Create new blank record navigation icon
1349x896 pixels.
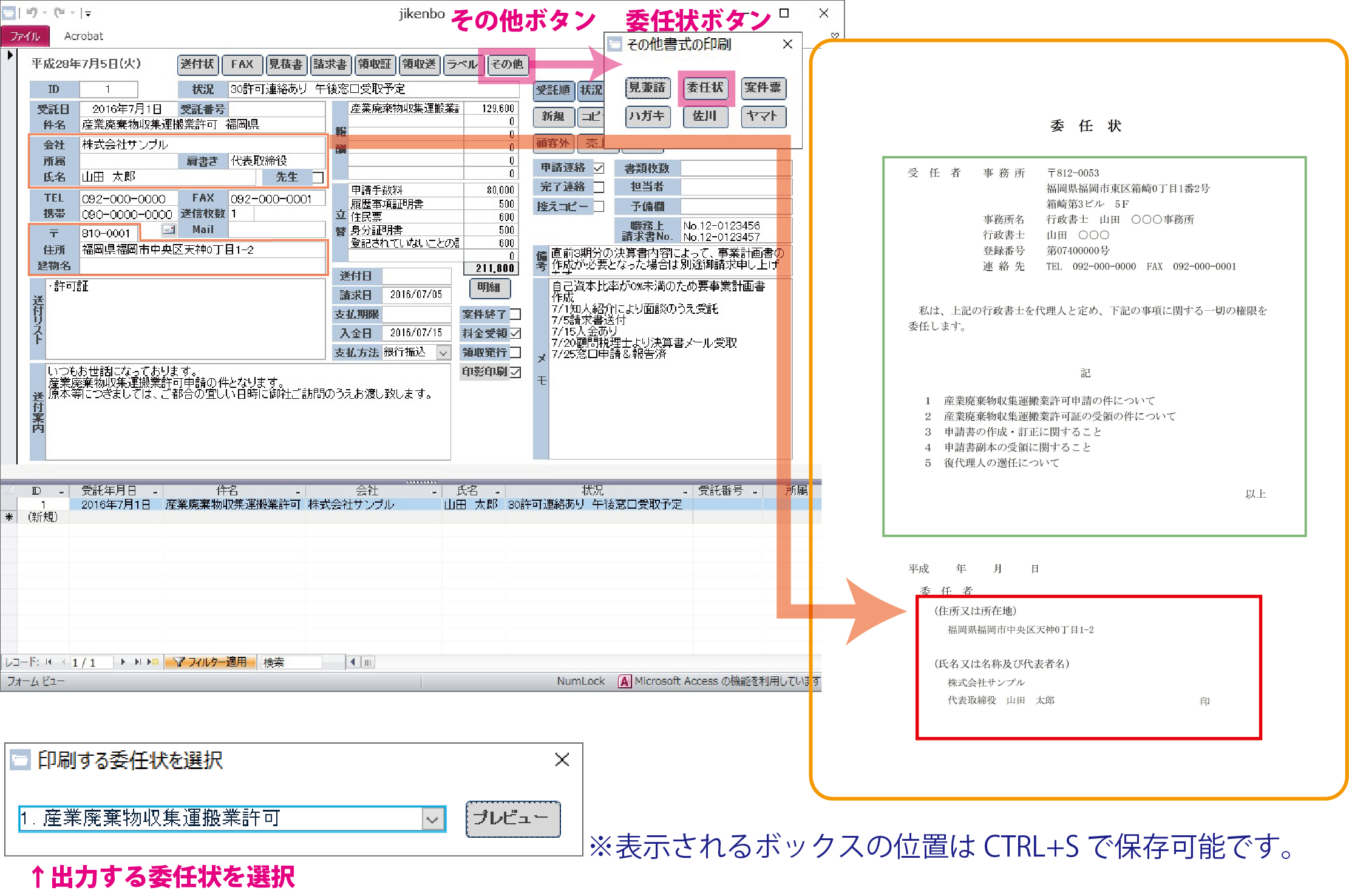(152, 662)
